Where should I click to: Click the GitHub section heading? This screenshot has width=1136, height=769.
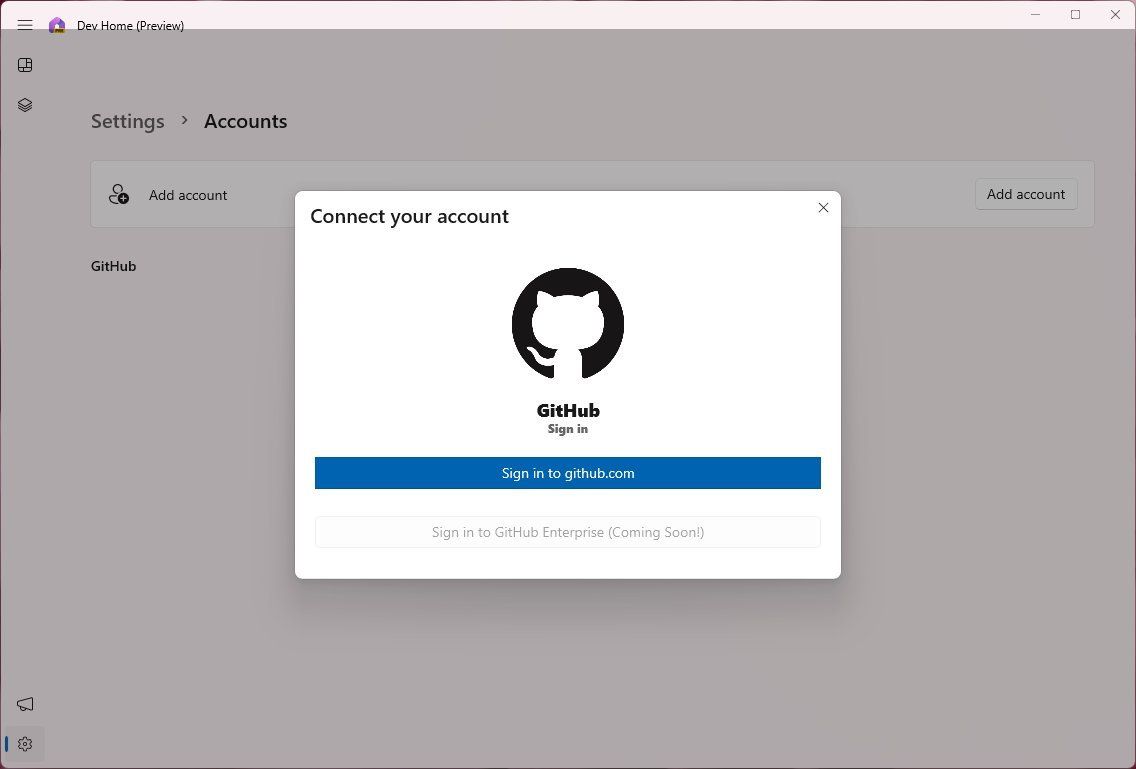pyautogui.click(x=113, y=266)
